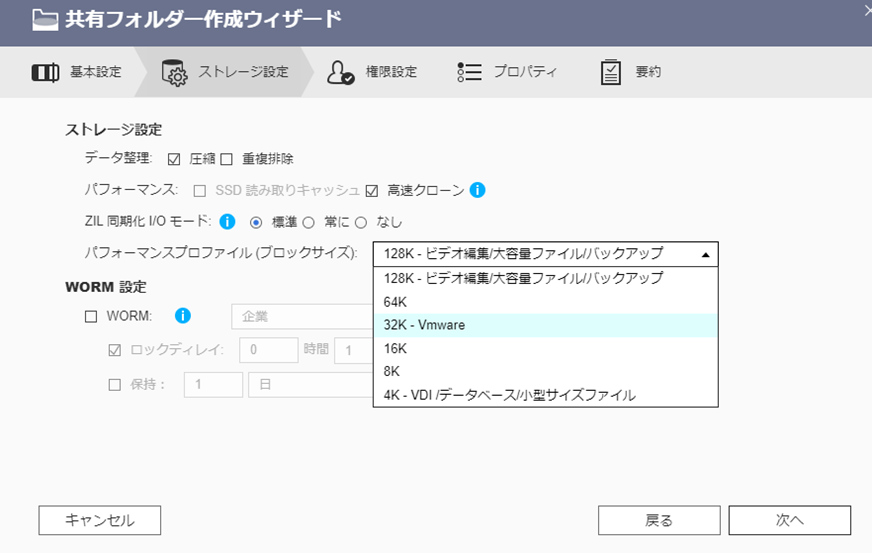Click info icon next to 高速クローン
This screenshot has width=872, height=553.
click(477, 189)
